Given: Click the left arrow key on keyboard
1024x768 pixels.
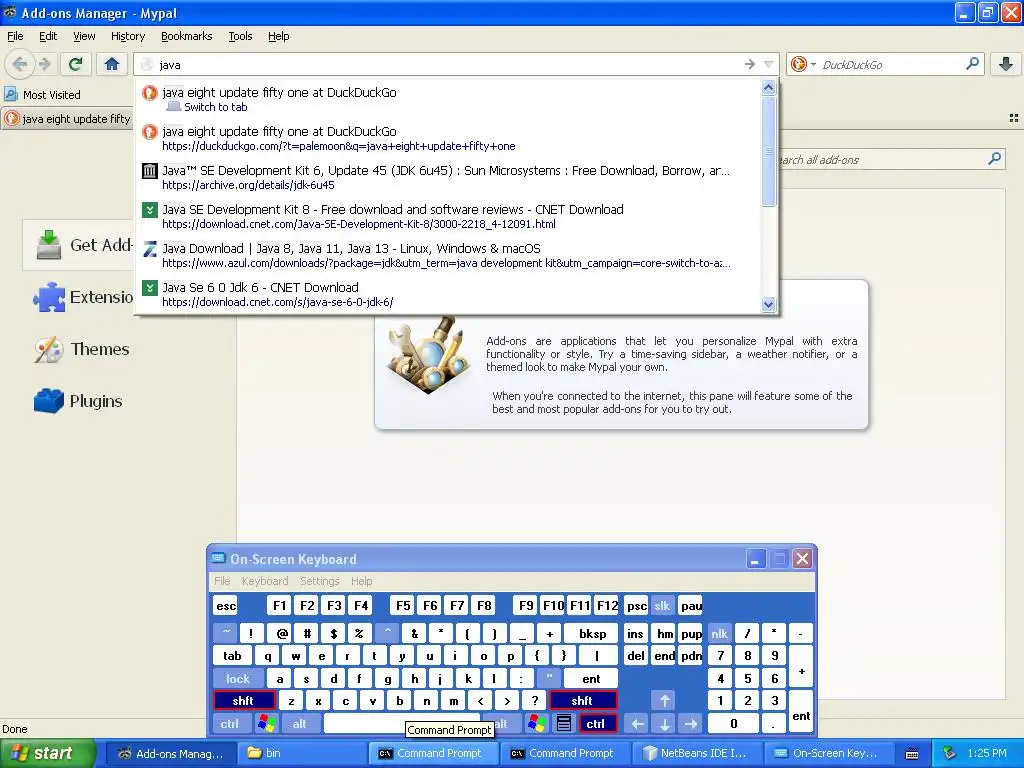Looking at the screenshot, I should (x=638, y=724).
